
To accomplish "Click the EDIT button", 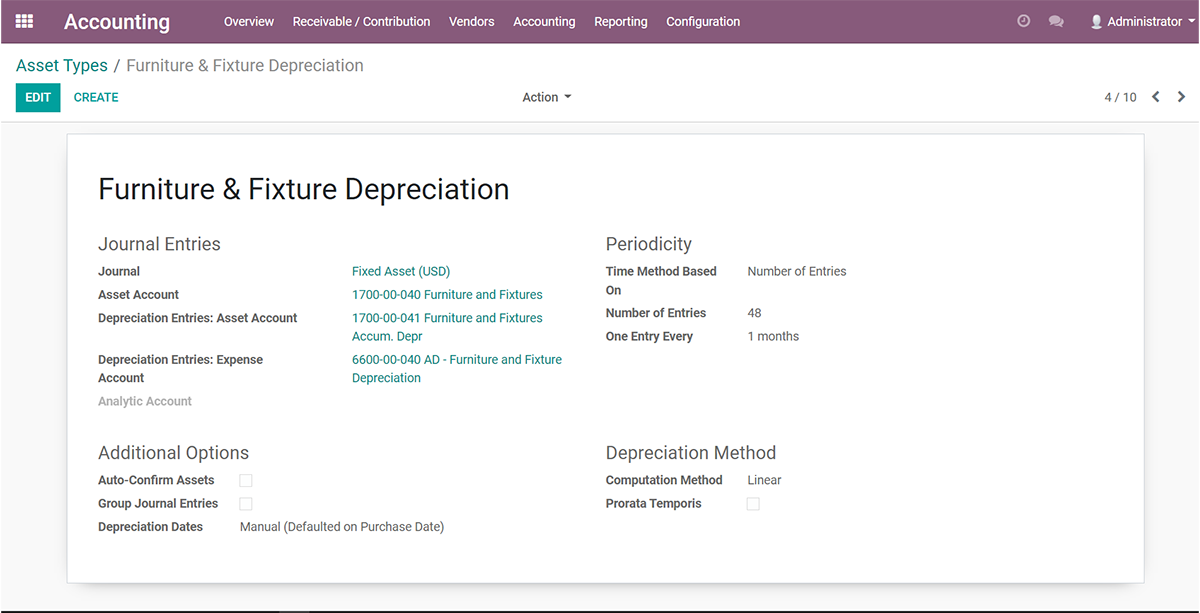I will pyautogui.click(x=38, y=97).
